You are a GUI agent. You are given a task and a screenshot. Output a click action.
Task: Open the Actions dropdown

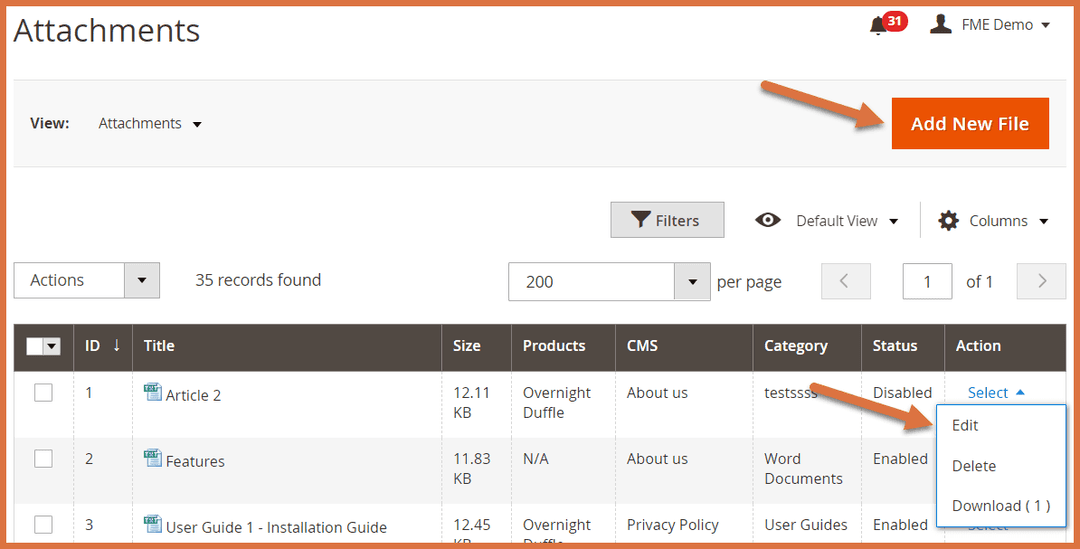pos(86,281)
